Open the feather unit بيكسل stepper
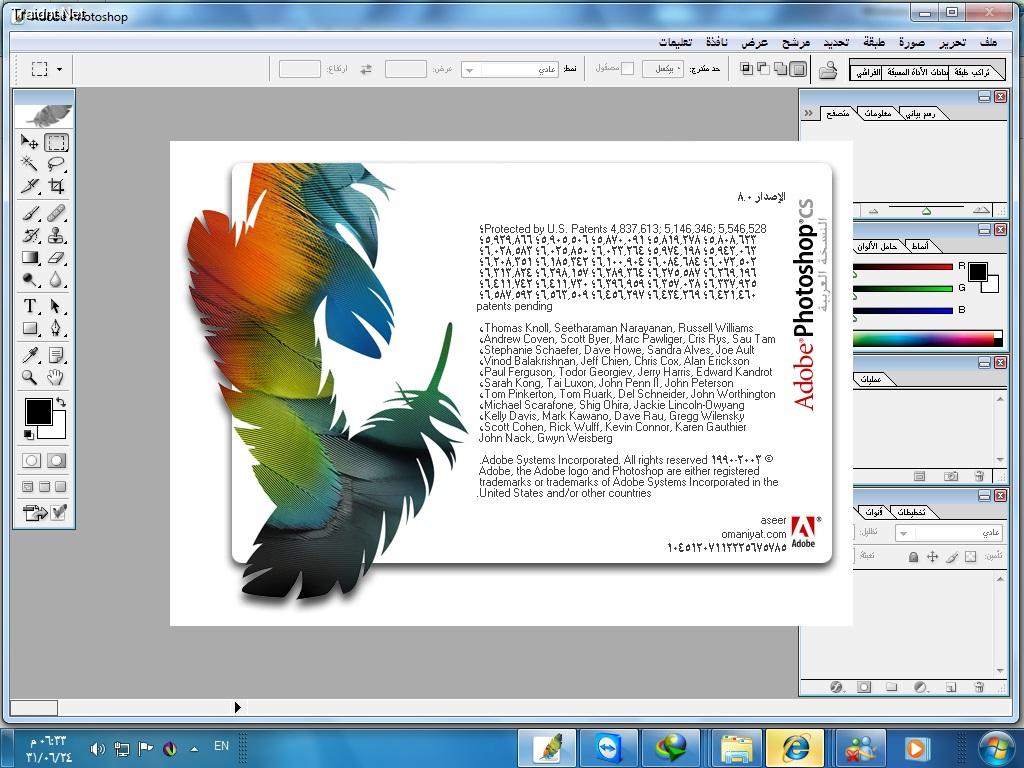 pyautogui.click(x=663, y=69)
